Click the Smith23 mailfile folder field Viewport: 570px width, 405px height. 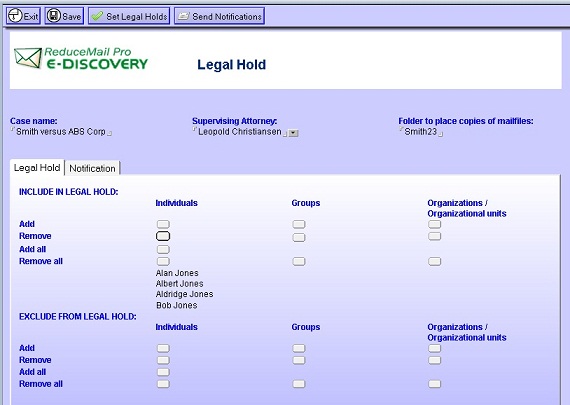coord(421,132)
